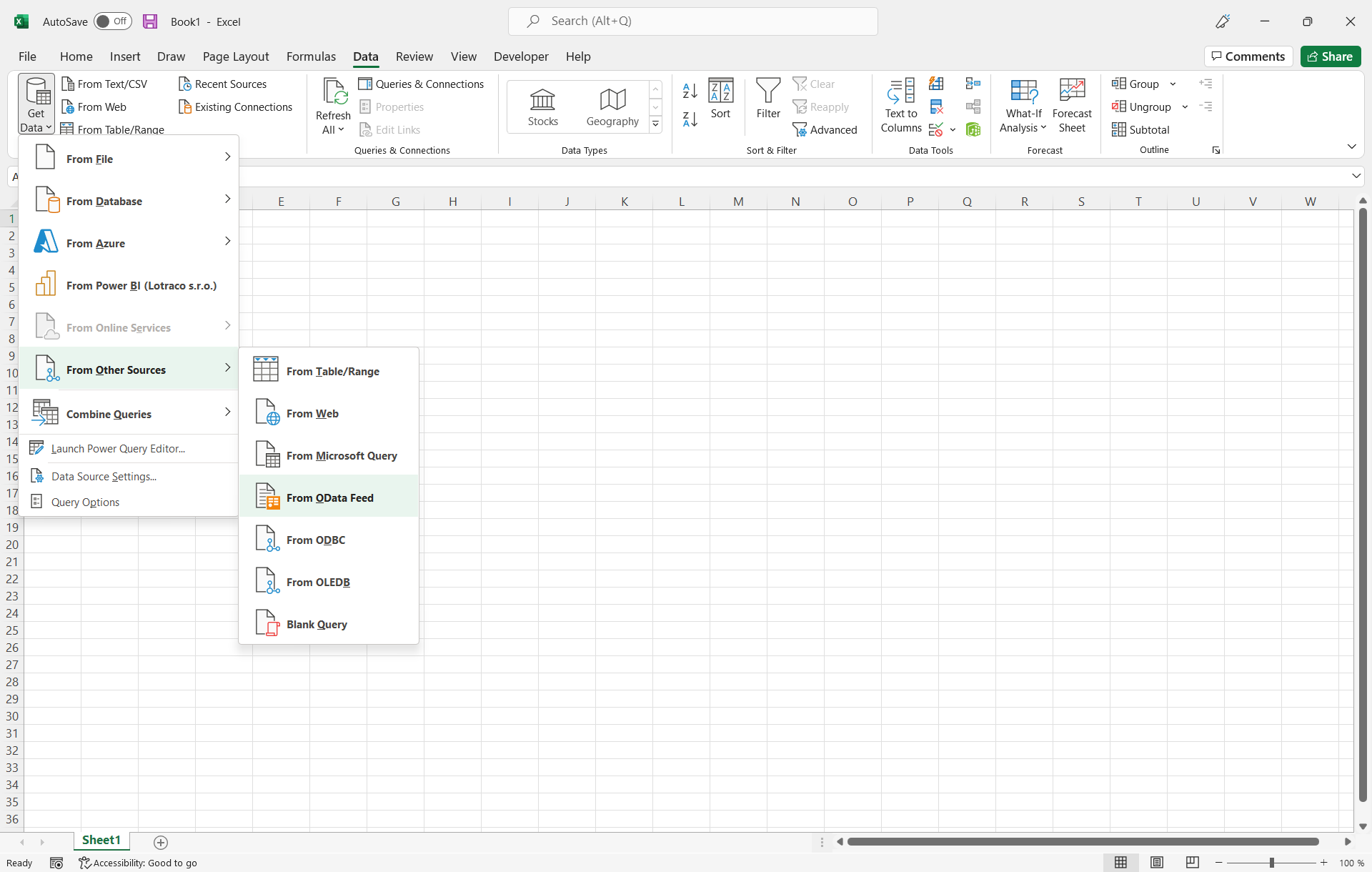Open Text to Columns
The width and height of the screenshot is (1372, 872).
(900, 106)
